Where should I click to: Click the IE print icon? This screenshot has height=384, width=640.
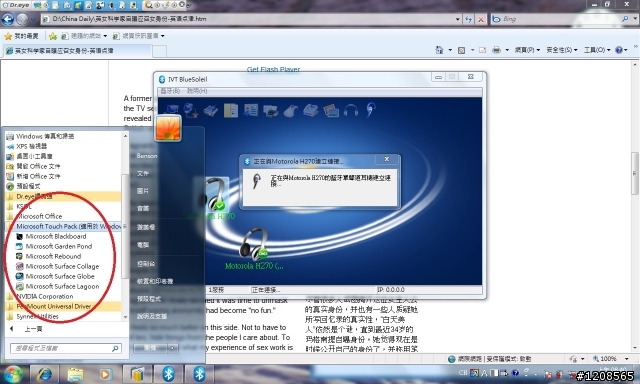pyautogui.click(x=496, y=50)
